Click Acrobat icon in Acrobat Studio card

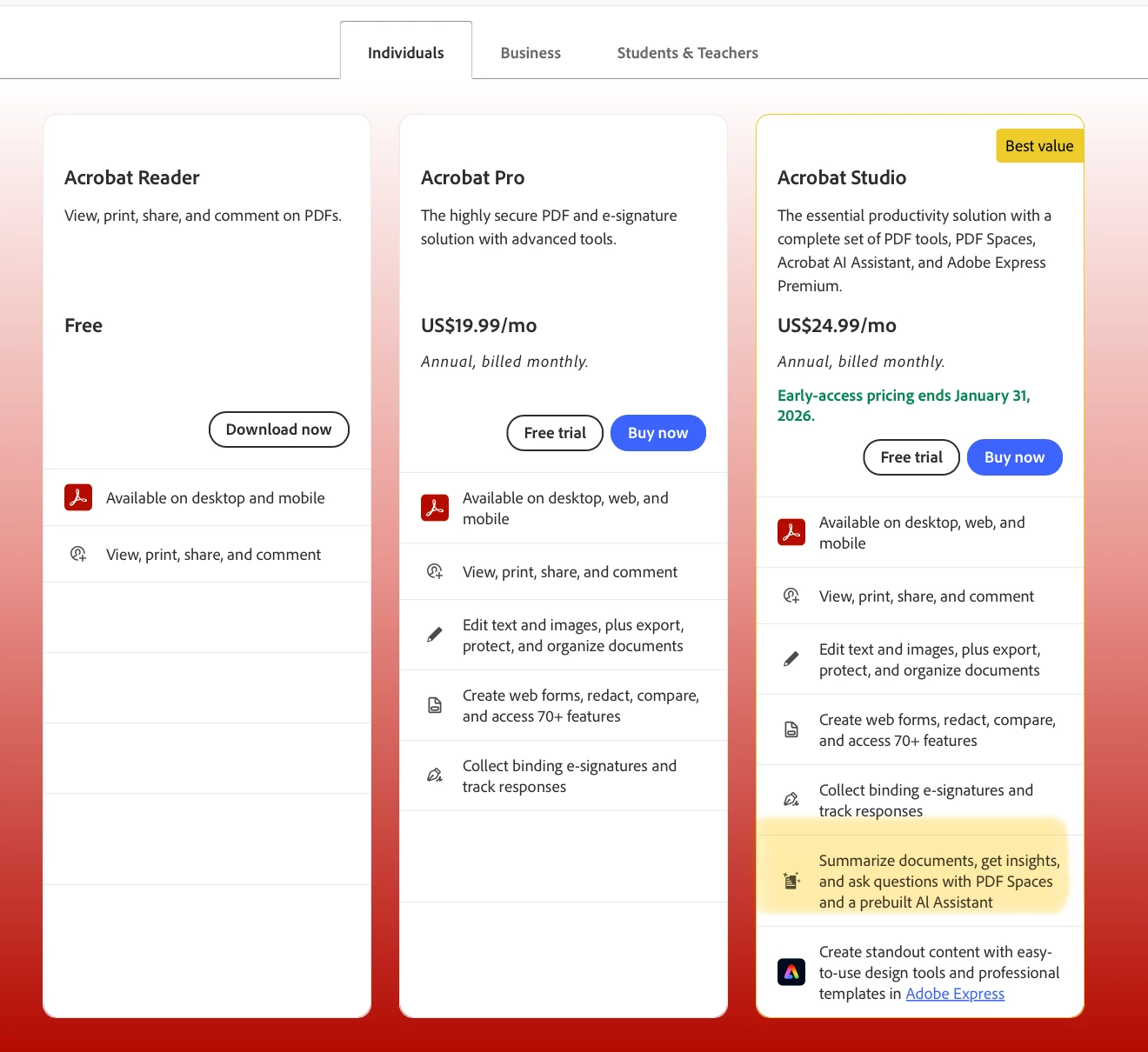[x=791, y=532]
